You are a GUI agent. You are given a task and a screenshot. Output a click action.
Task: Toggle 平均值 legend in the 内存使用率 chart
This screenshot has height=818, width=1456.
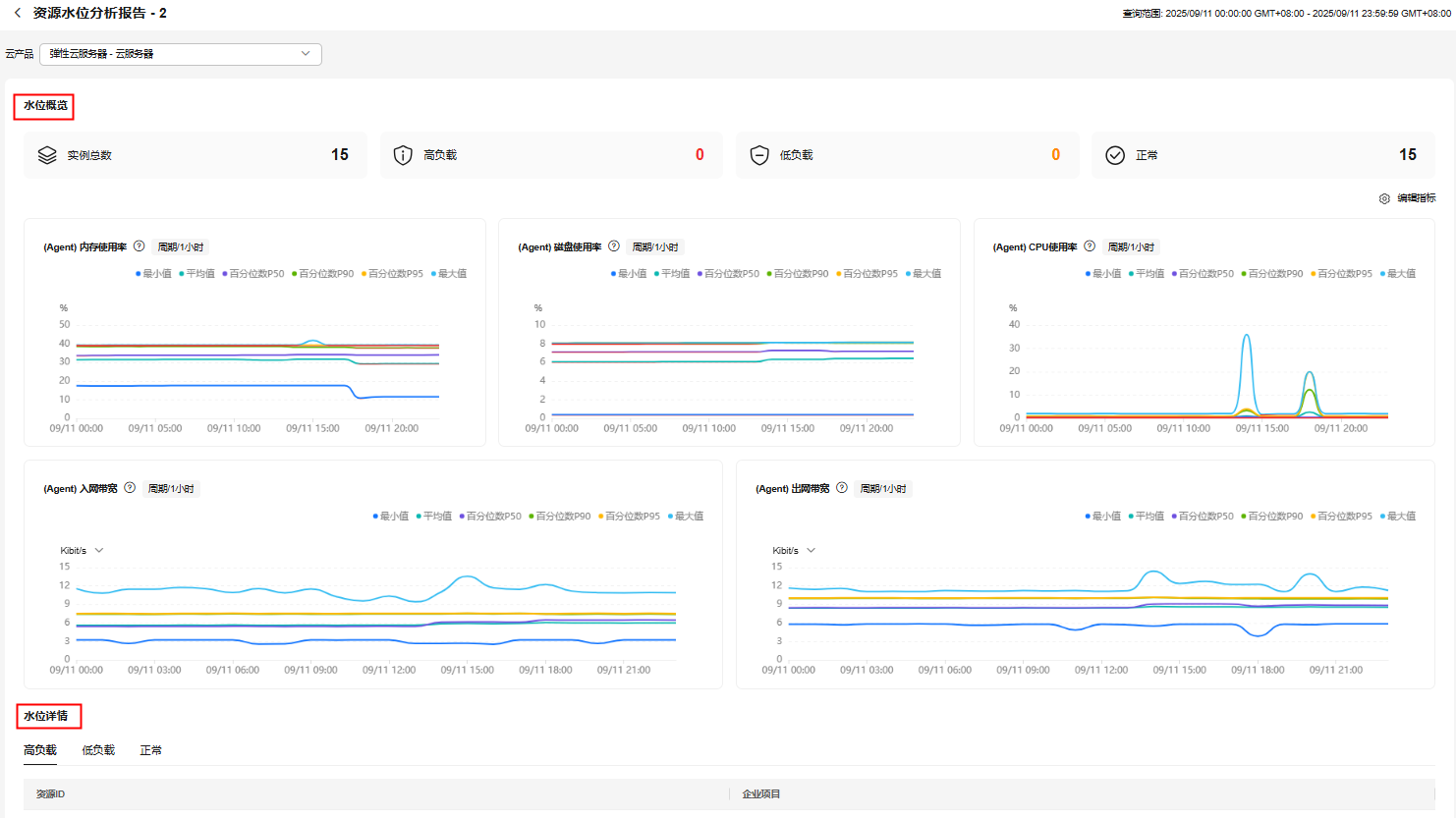pos(199,274)
